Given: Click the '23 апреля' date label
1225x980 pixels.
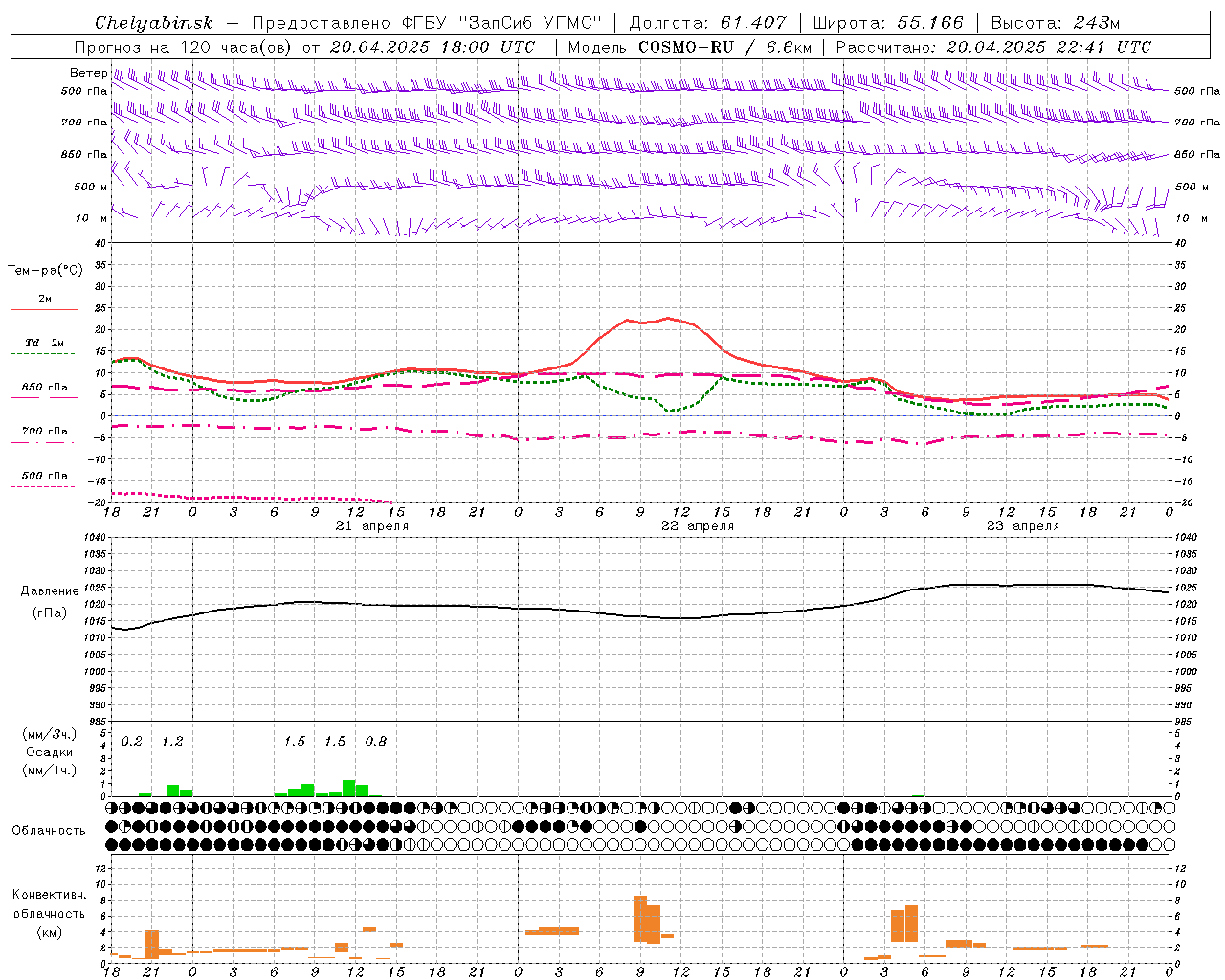Looking at the screenshot, I should [x=1023, y=526].
